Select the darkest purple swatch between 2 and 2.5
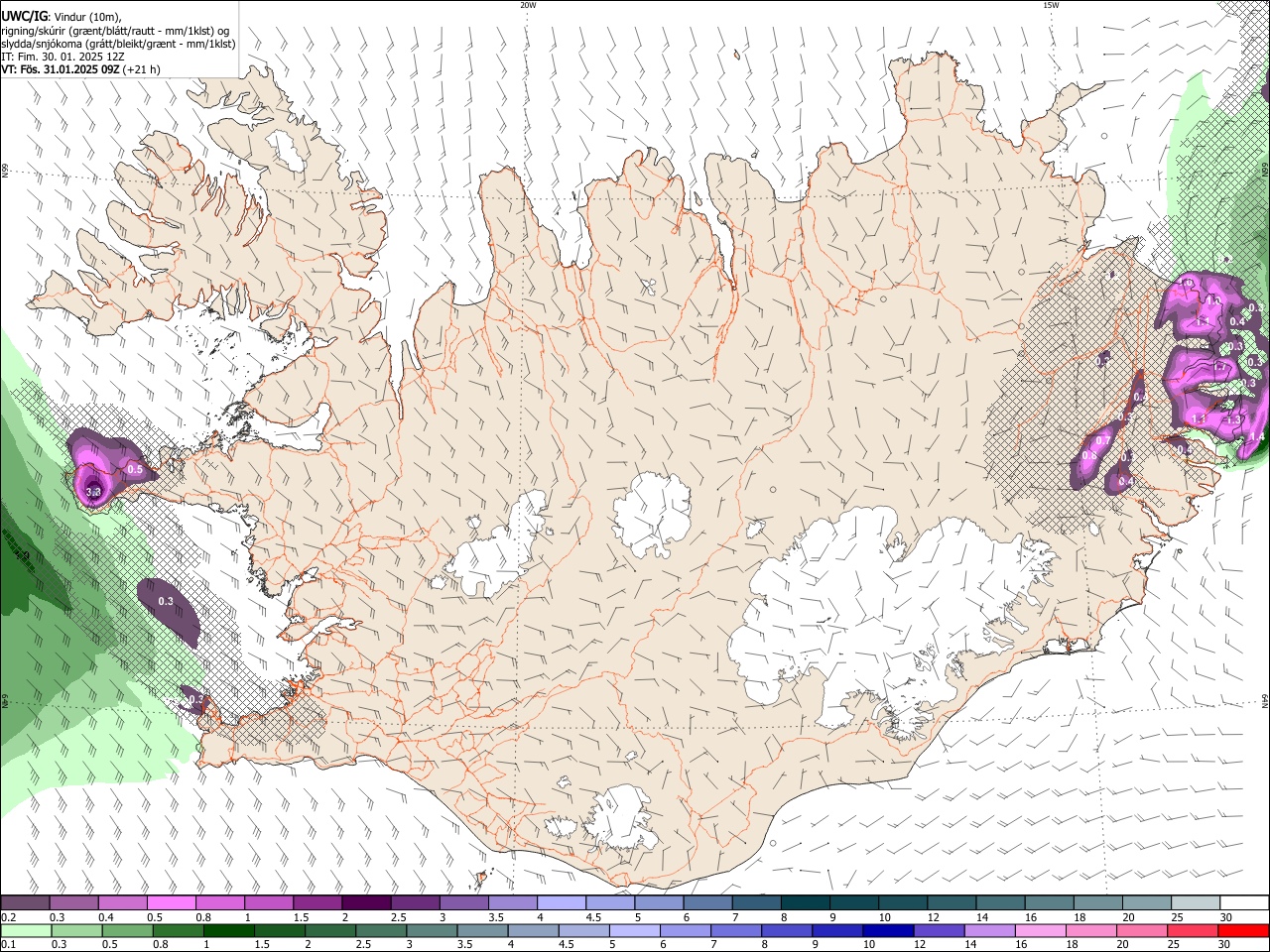The image size is (1270, 952). [x=366, y=902]
